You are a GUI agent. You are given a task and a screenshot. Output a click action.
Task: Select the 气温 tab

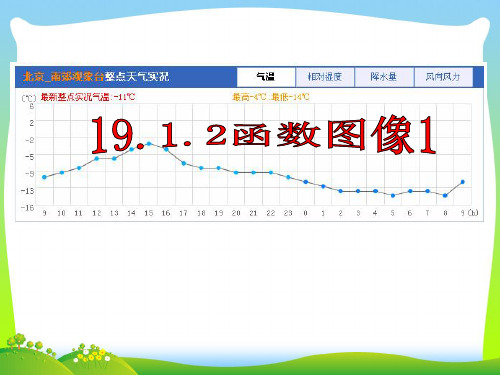tap(266, 77)
